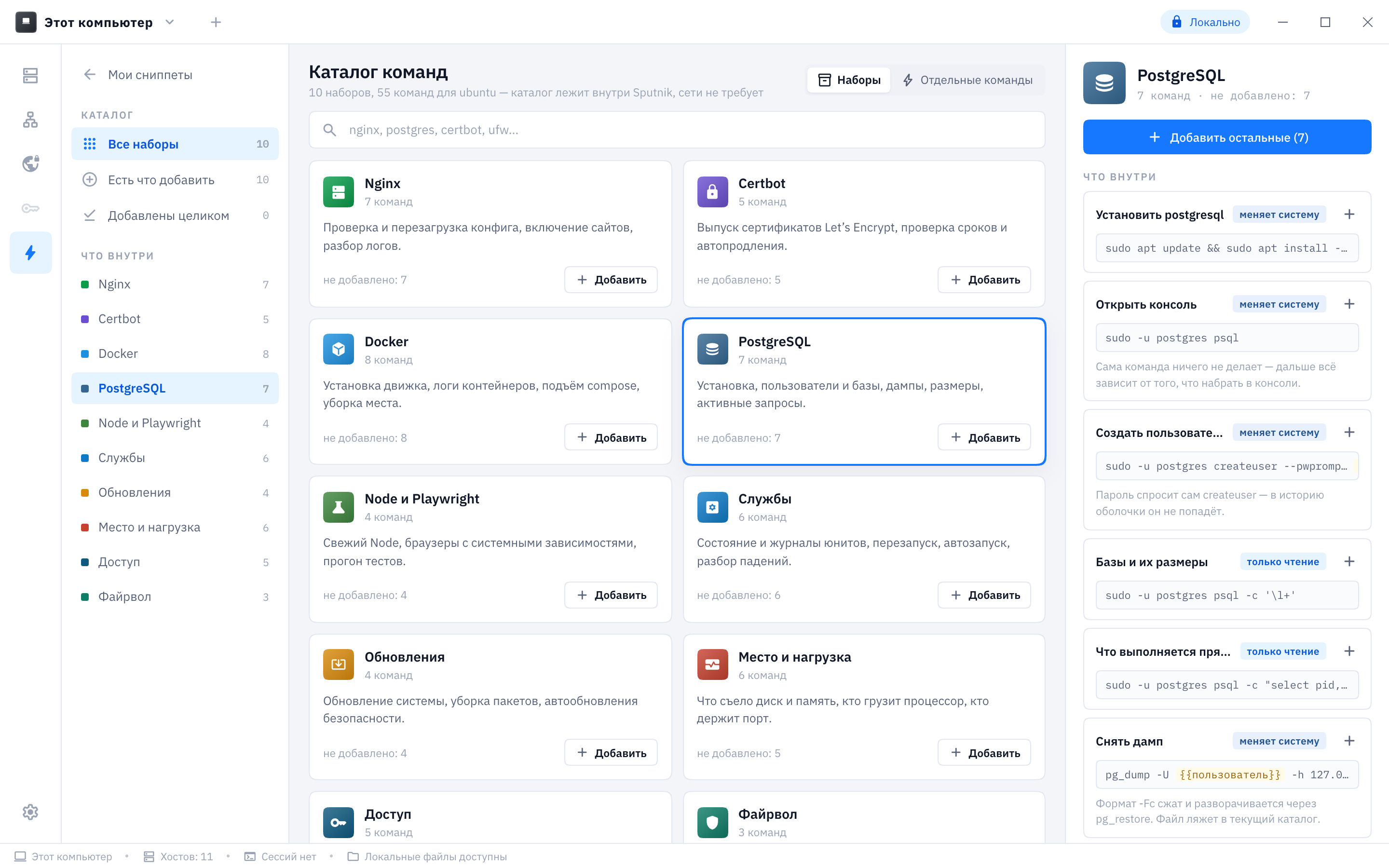This screenshot has width=1389, height=868.
Task: Click the back arrow next to Мои сниппеты
Action: click(x=90, y=75)
